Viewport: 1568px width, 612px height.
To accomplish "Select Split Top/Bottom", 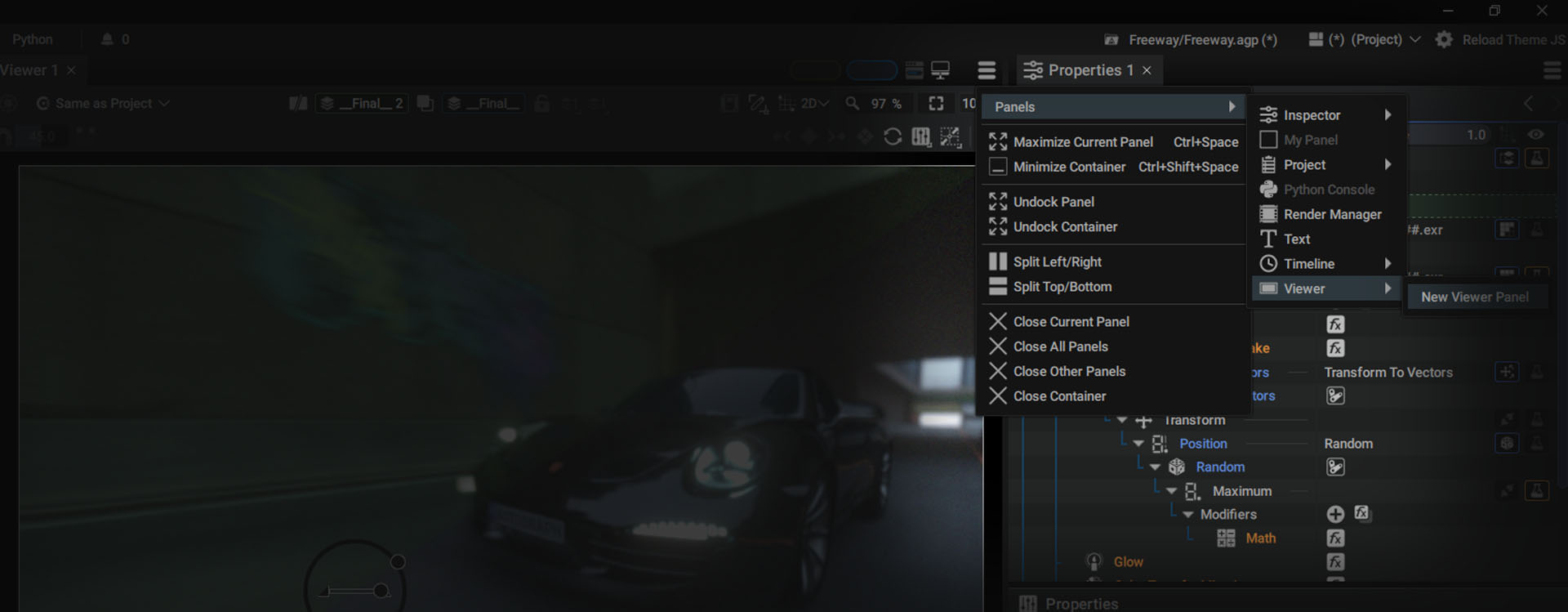I will (1113, 287).
